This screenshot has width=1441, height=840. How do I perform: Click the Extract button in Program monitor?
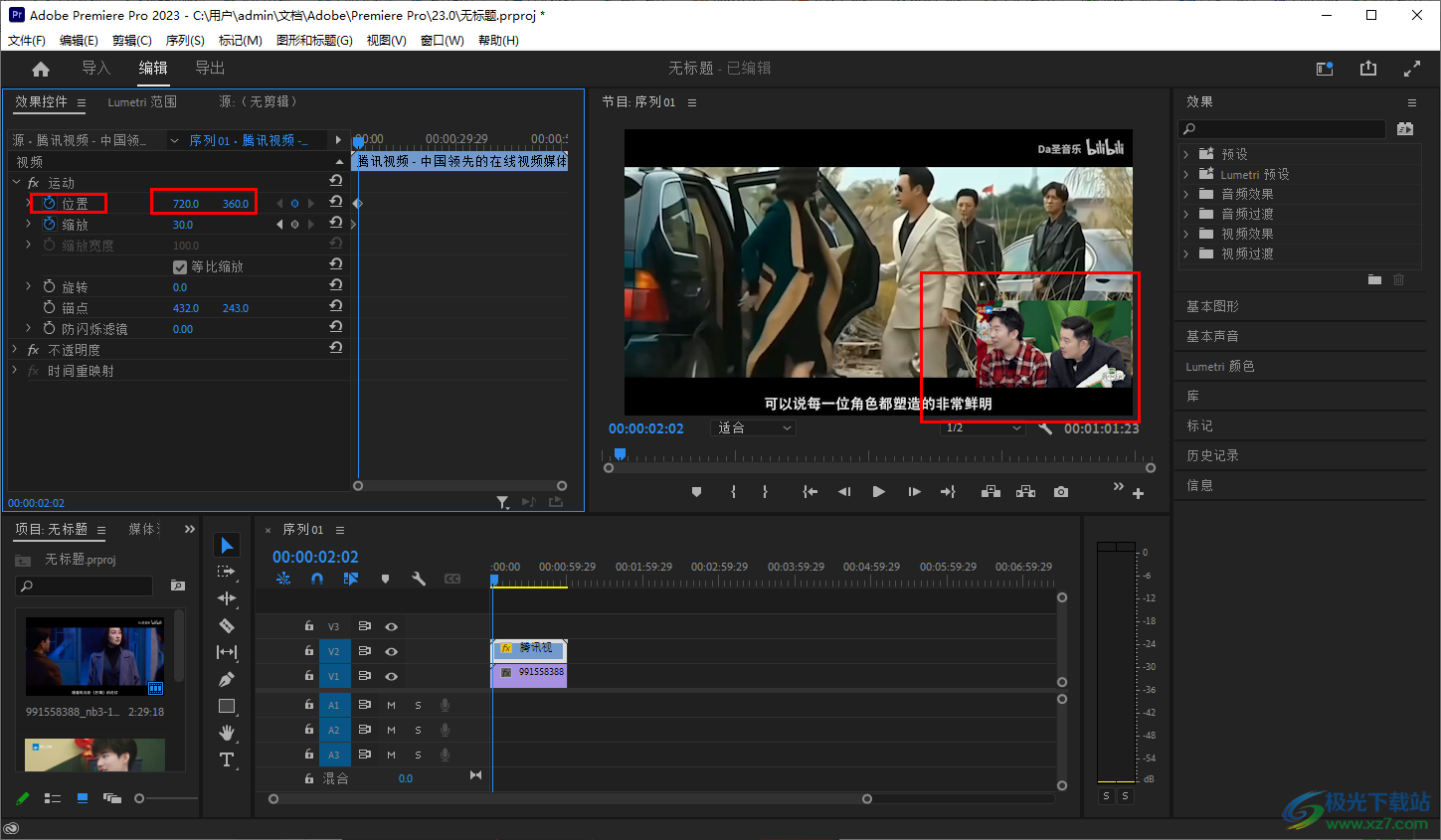1026,491
